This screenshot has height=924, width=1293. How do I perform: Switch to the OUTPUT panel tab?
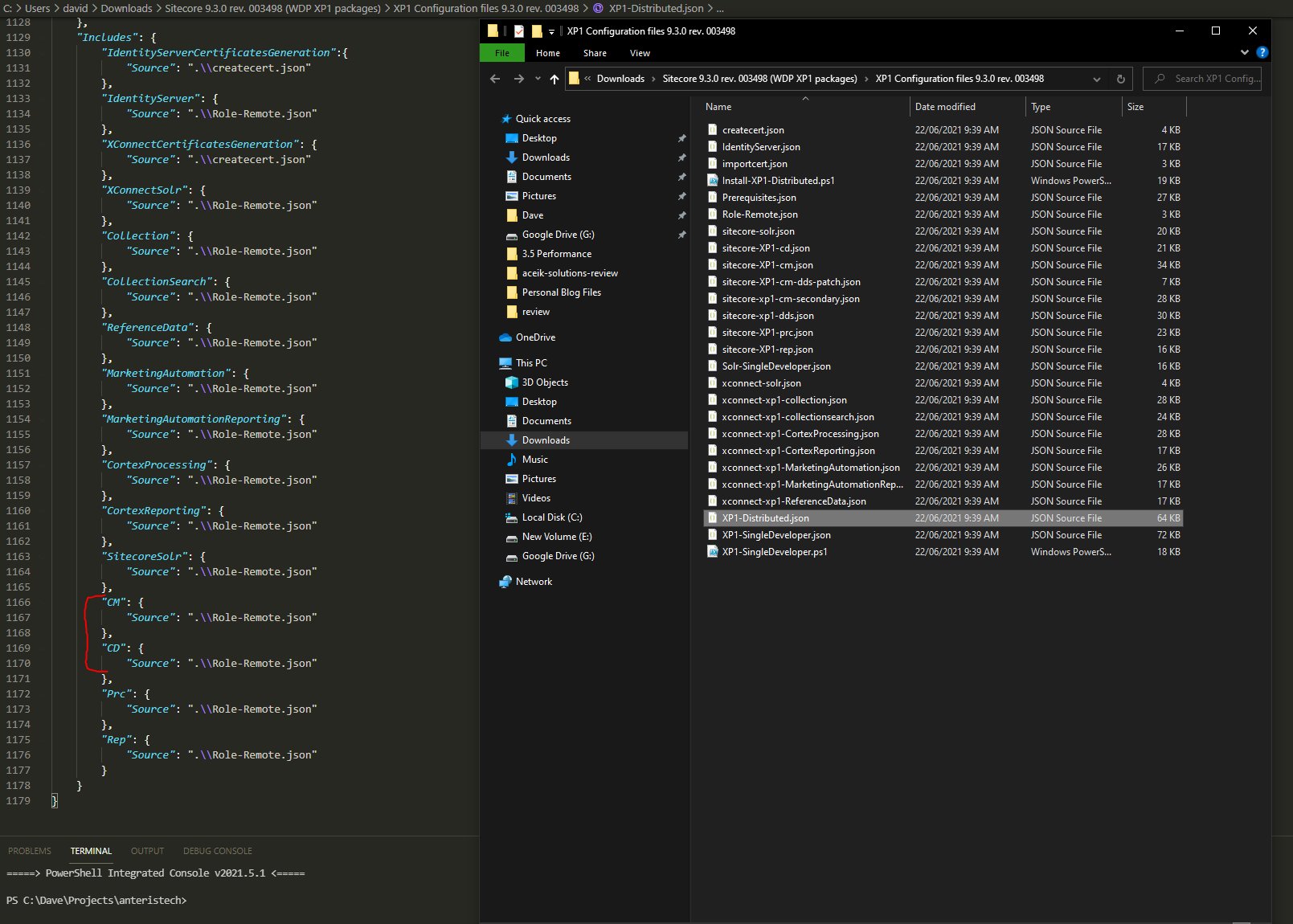pos(147,851)
